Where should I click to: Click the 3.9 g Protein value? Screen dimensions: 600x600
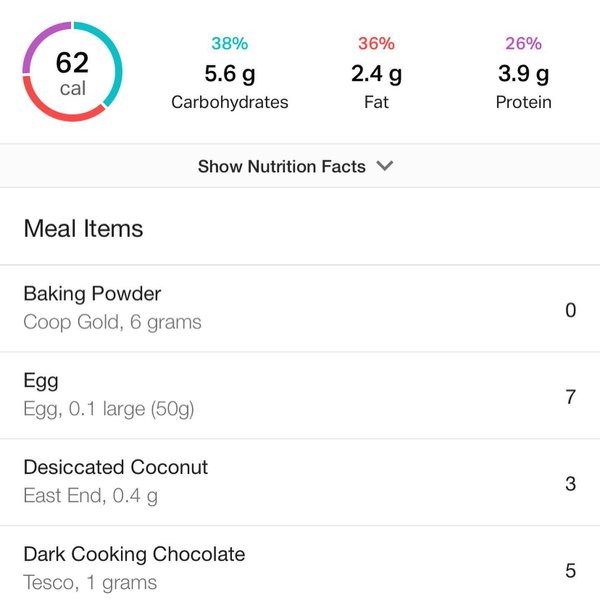point(523,74)
